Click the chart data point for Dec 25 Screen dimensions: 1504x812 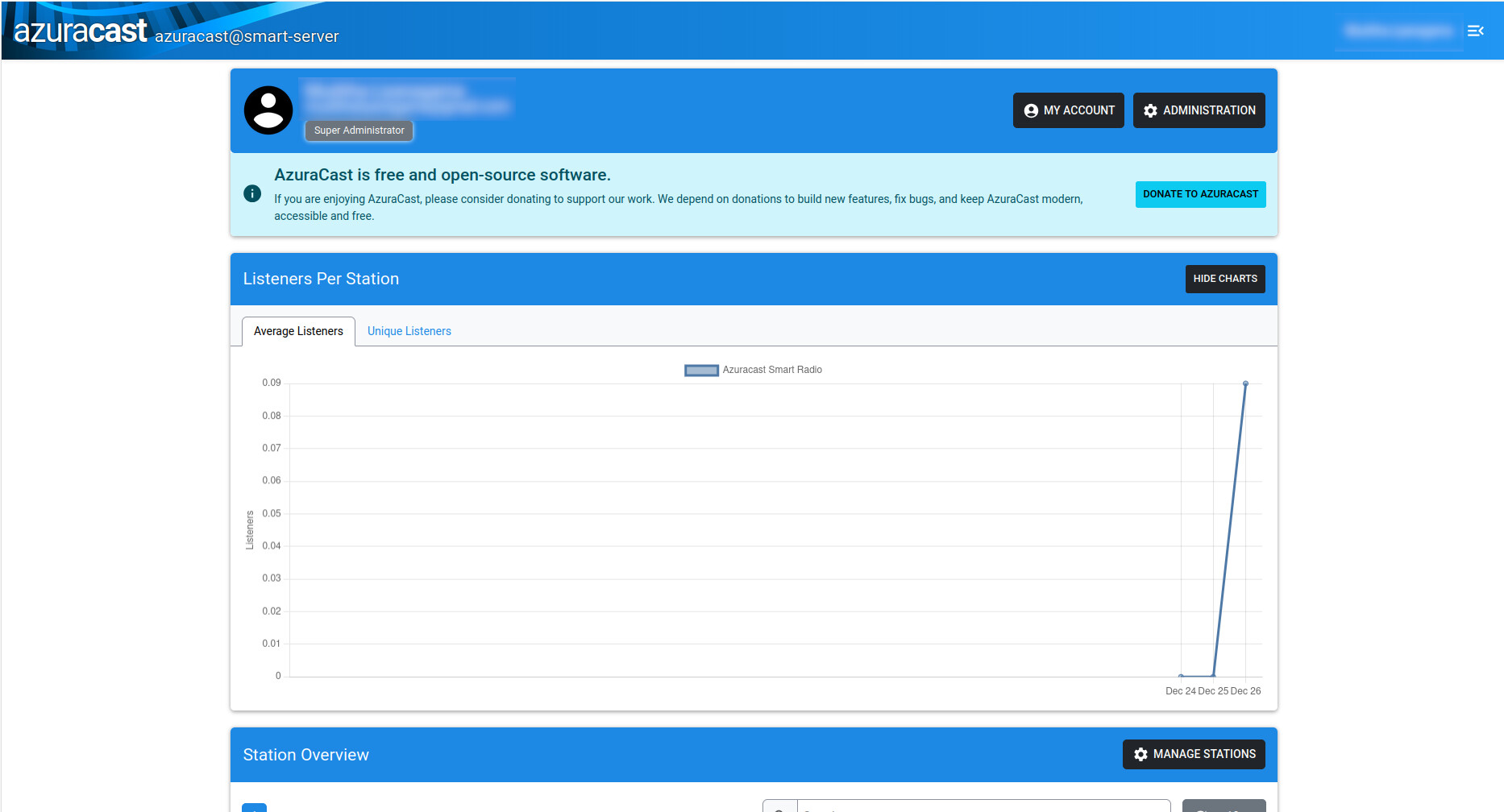tap(1213, 676)
